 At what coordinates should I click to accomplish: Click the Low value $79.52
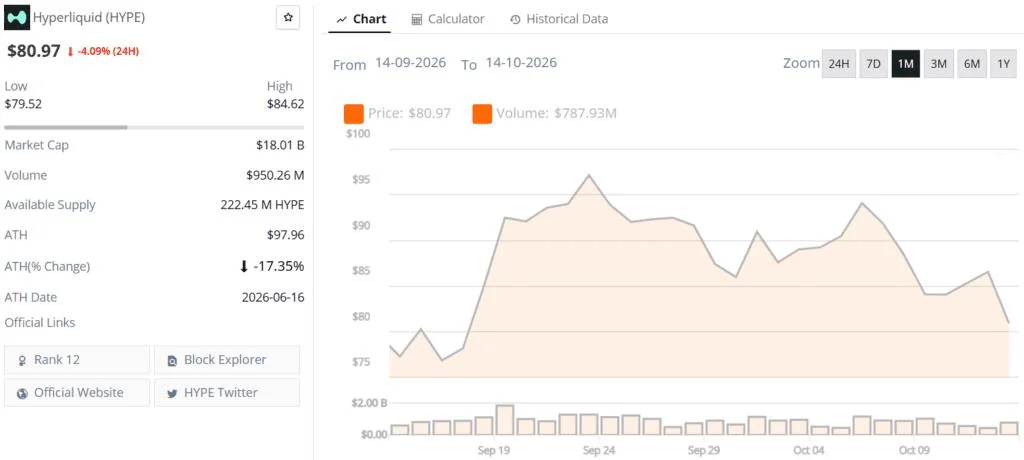(x=23, y=103)
